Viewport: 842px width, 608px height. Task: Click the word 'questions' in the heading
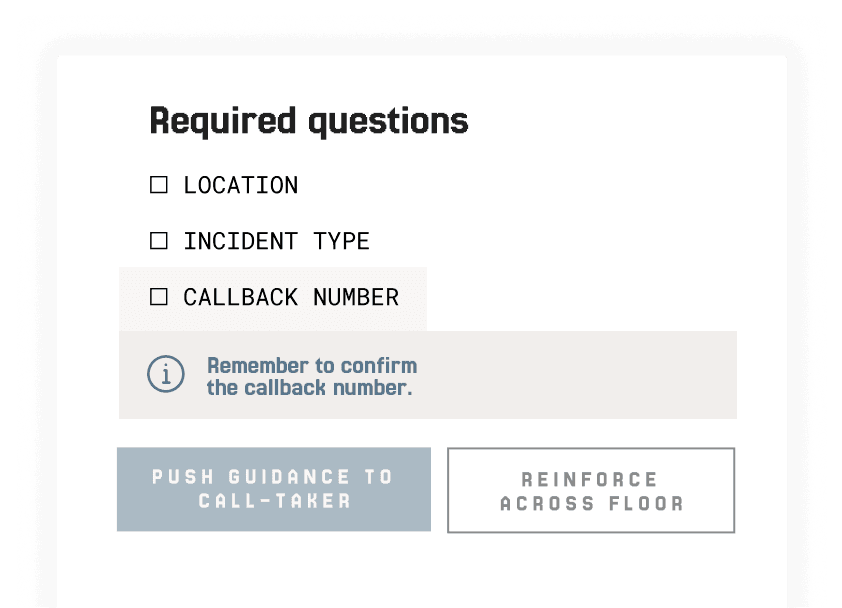(x=388, y=122)
